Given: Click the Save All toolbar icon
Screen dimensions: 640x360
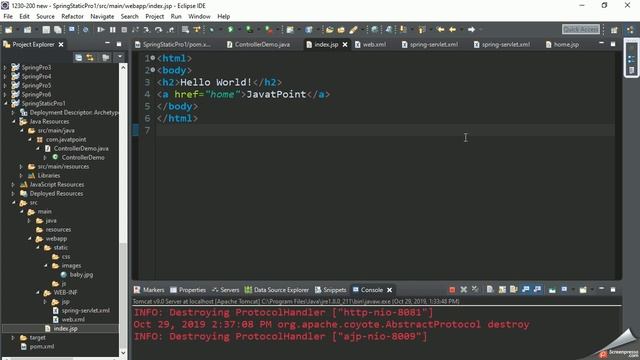Looking at the screenshot, I should (x=58, y=29).
